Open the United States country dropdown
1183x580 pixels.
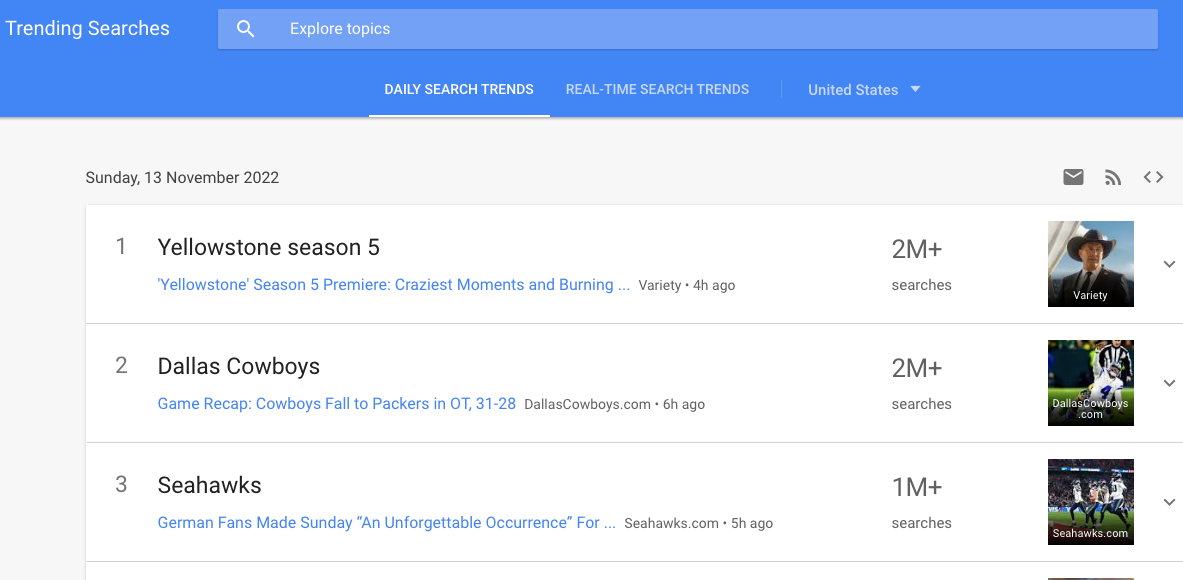(x=864, y=90)
